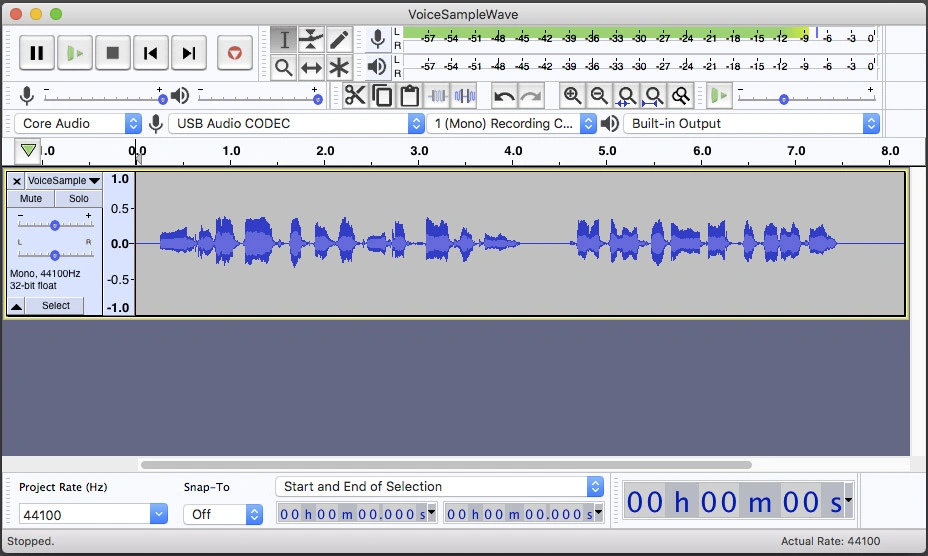Screen dimensions: 928x556
Task: Open the USB Audio CODEC device dropdown
Action: 297,124
